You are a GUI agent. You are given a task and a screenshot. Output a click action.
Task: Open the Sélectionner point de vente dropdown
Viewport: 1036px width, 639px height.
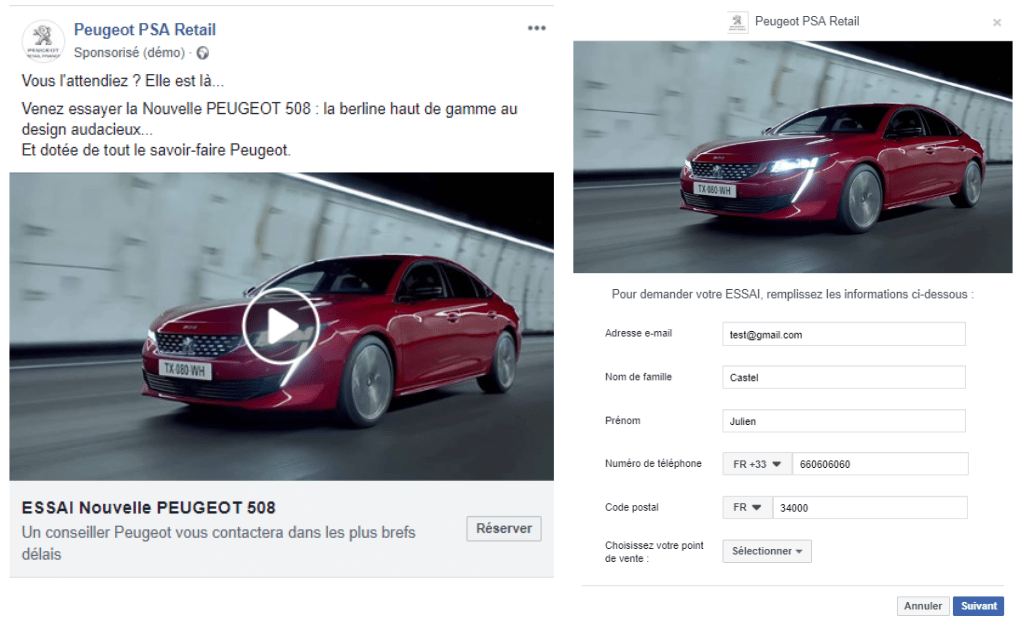coord(766,551)
